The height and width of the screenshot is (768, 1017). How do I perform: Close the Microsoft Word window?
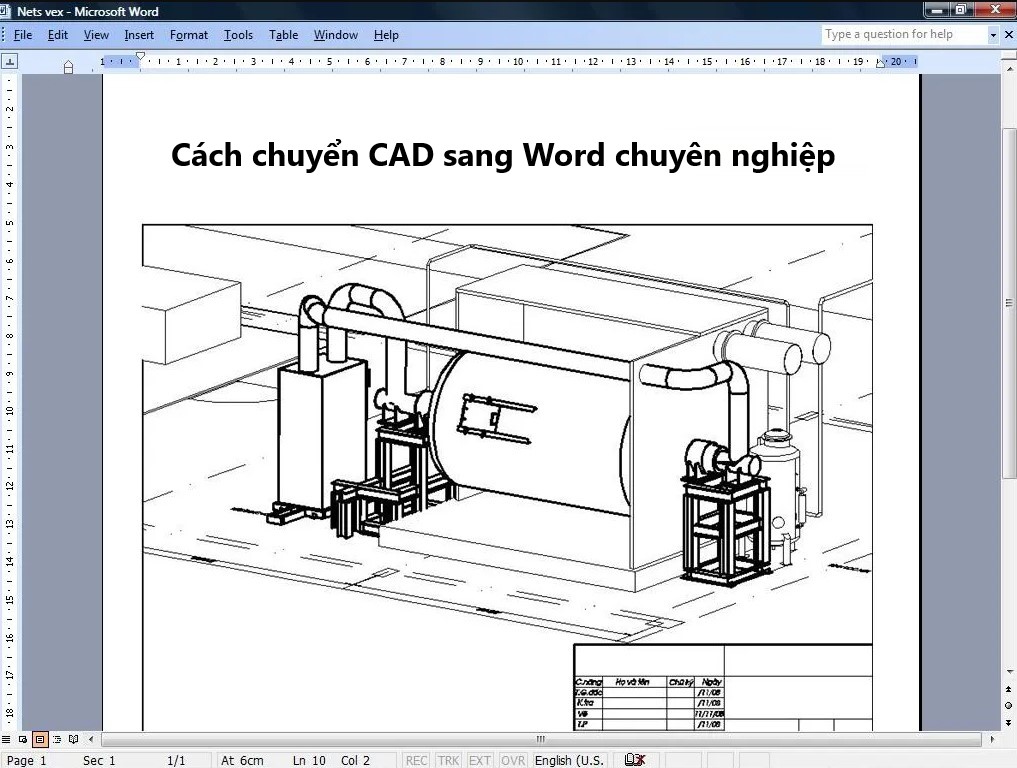point(995,10)
